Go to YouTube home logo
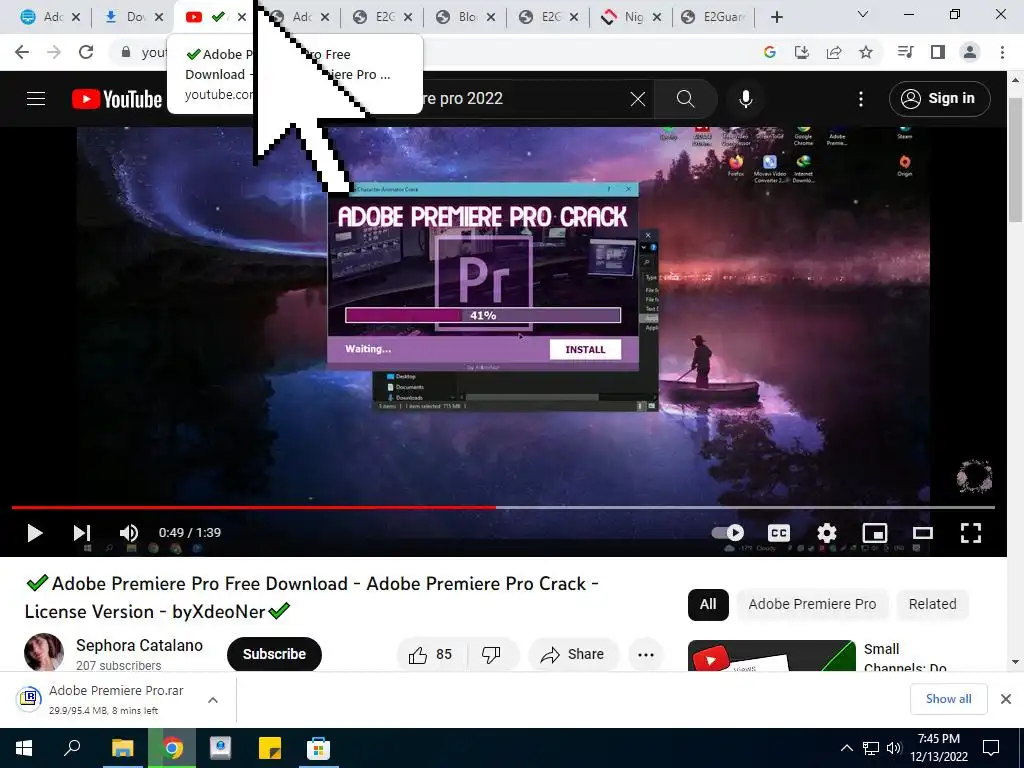 (117, 99)
